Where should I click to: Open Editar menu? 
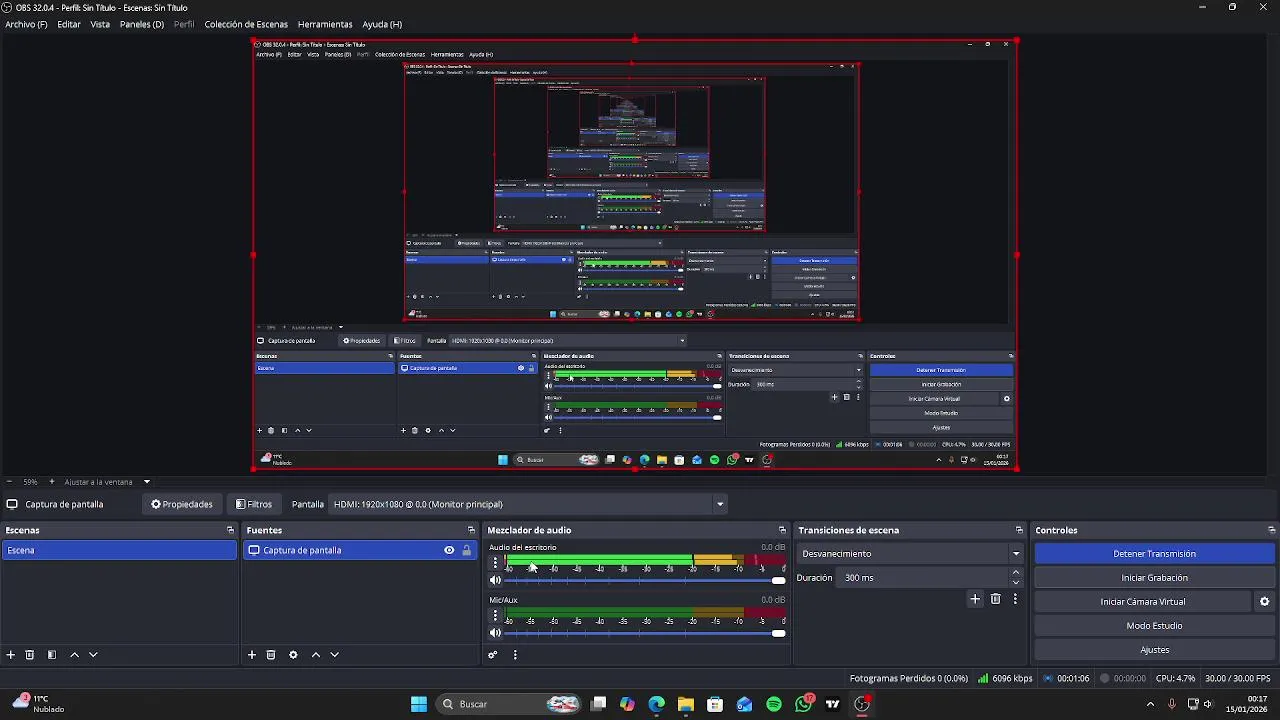69,24
